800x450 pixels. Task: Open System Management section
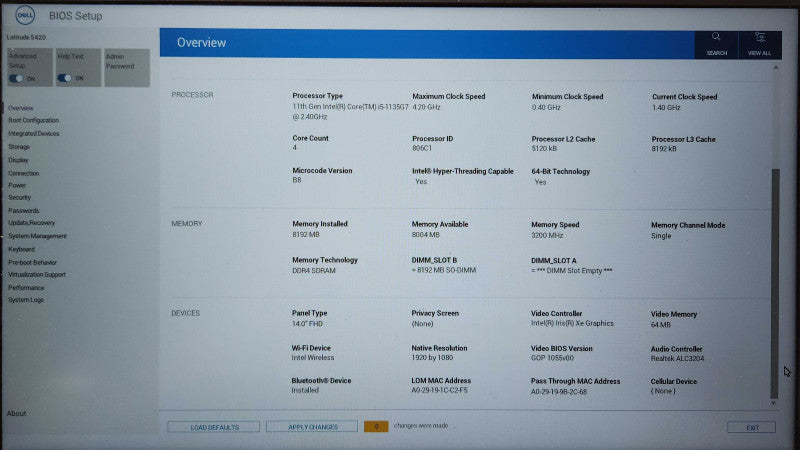37,236
